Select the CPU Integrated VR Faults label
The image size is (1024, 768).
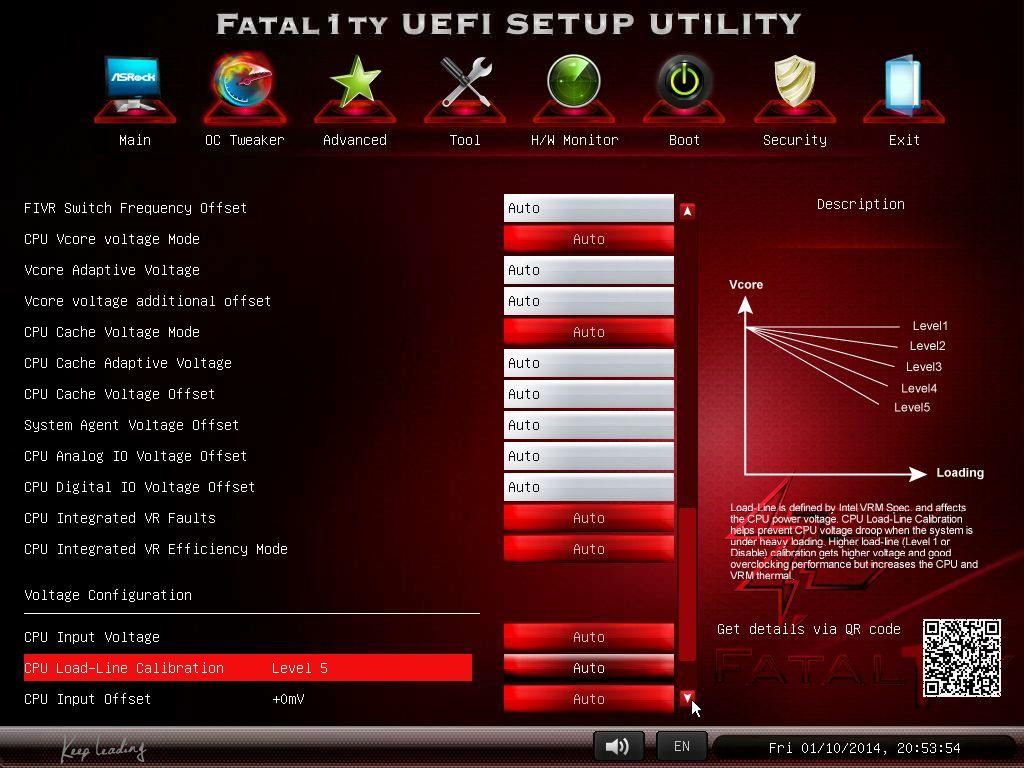click(120, 518)
